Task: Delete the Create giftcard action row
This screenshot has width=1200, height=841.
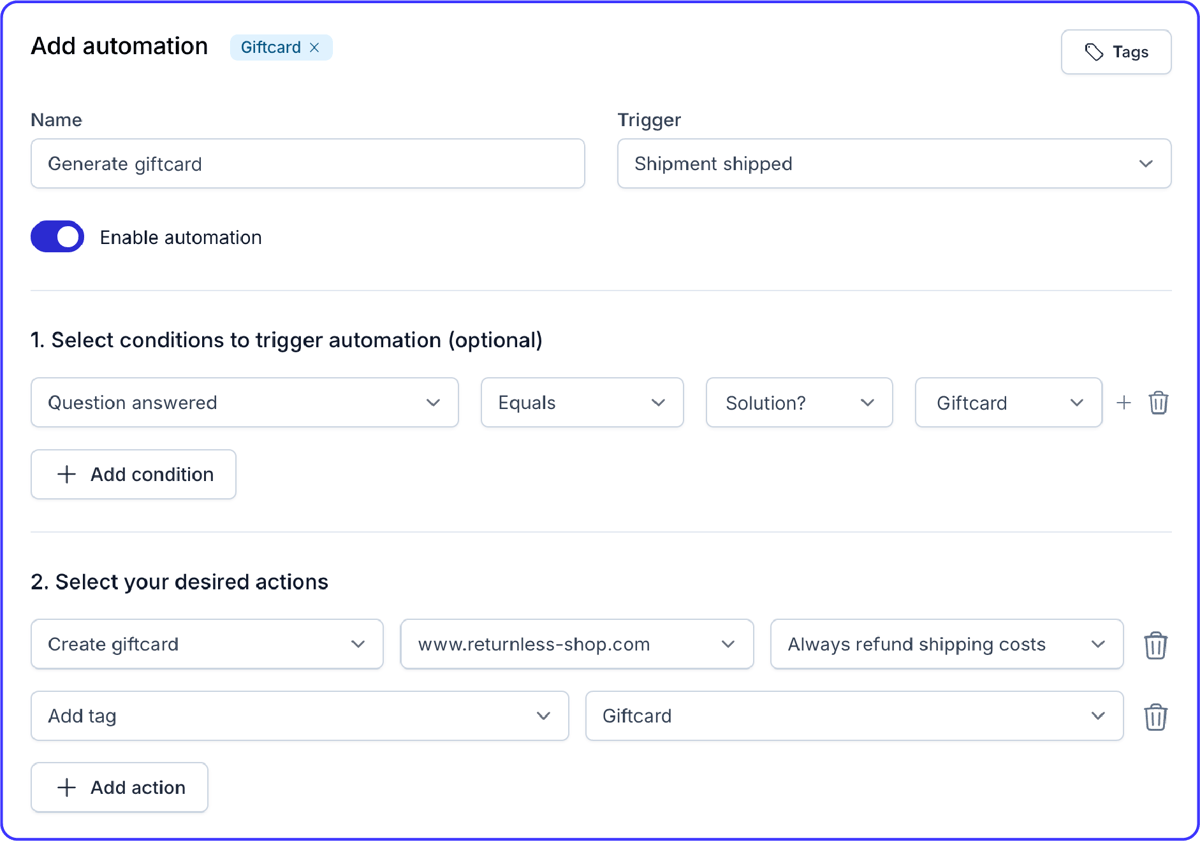Action: pyautogui.click(x=1156, y=645)
